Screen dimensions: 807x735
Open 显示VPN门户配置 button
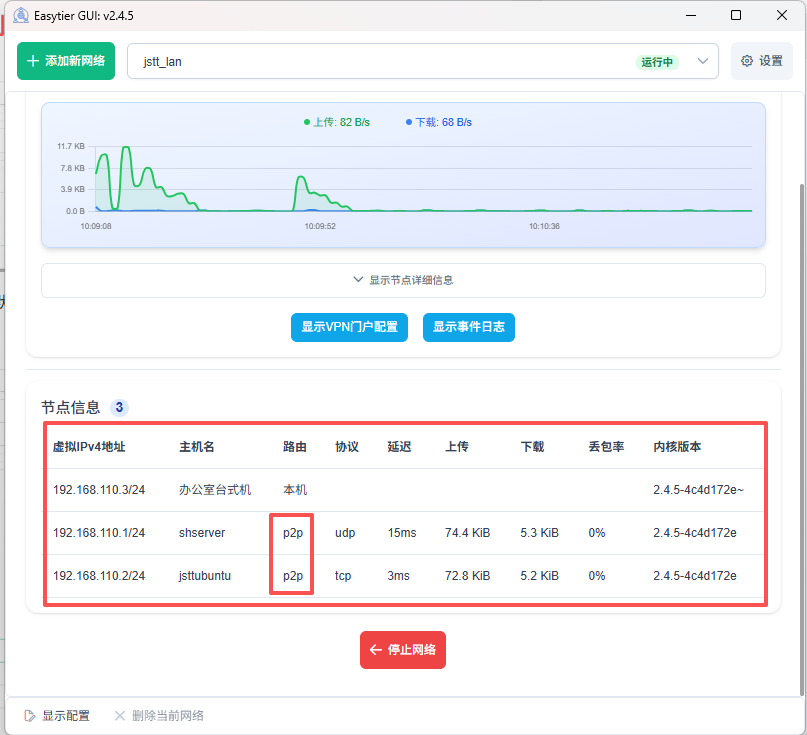pyautogui.click(x=349, y=327)
